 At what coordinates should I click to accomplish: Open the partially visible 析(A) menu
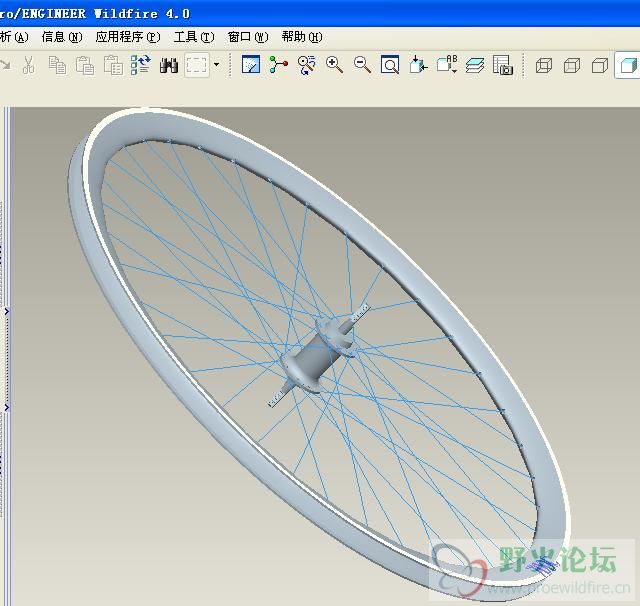tap(14, 37)
